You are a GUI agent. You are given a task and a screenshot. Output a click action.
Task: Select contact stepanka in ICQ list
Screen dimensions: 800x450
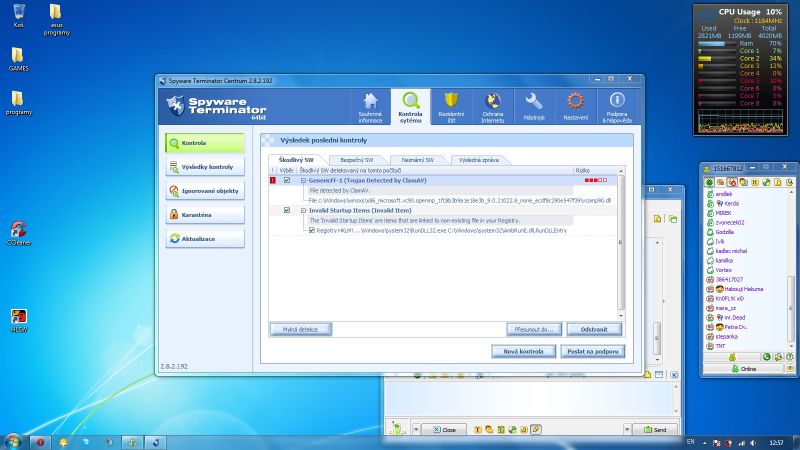[726, 337]
